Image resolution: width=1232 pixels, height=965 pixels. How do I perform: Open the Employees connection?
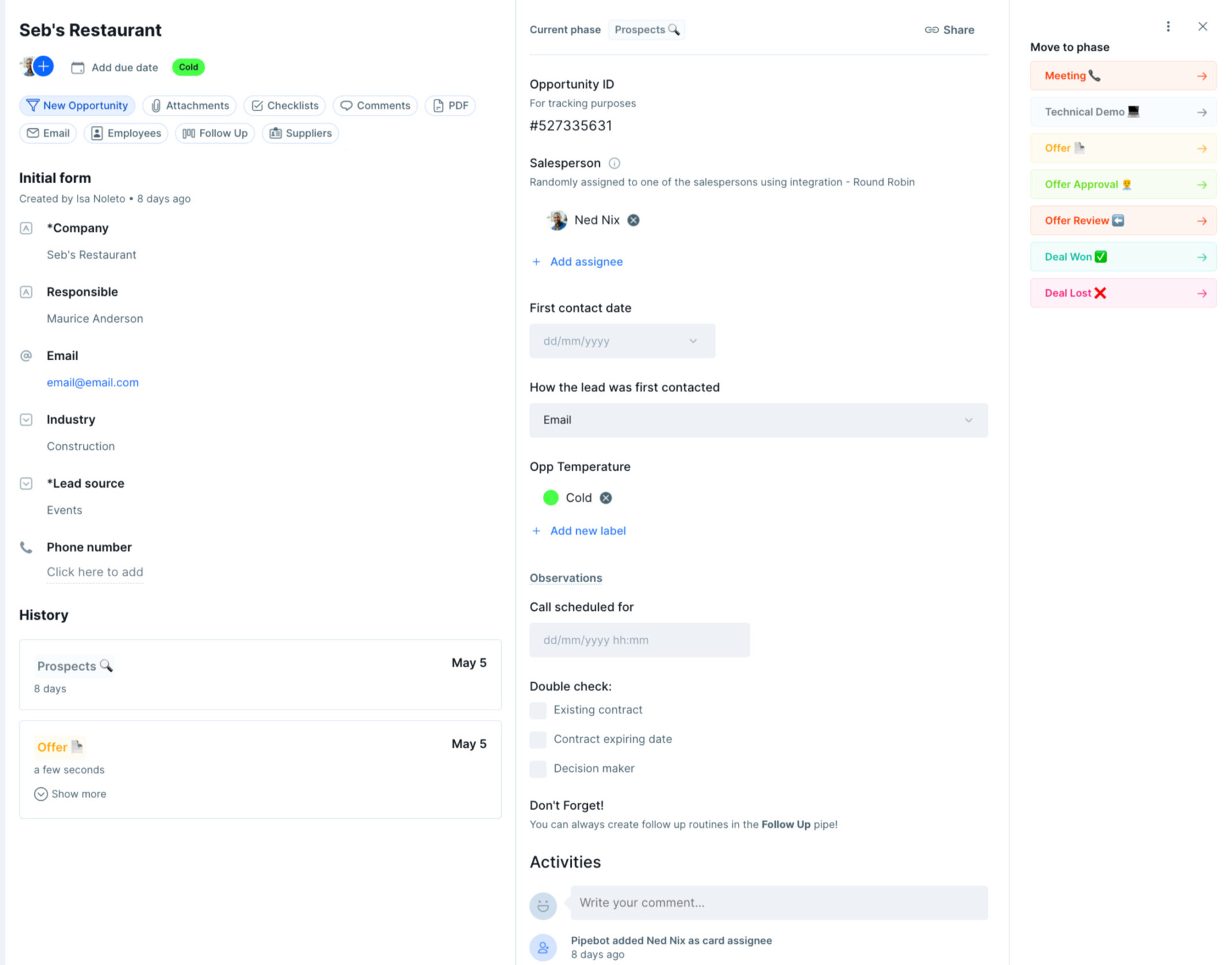click(126, 133)
